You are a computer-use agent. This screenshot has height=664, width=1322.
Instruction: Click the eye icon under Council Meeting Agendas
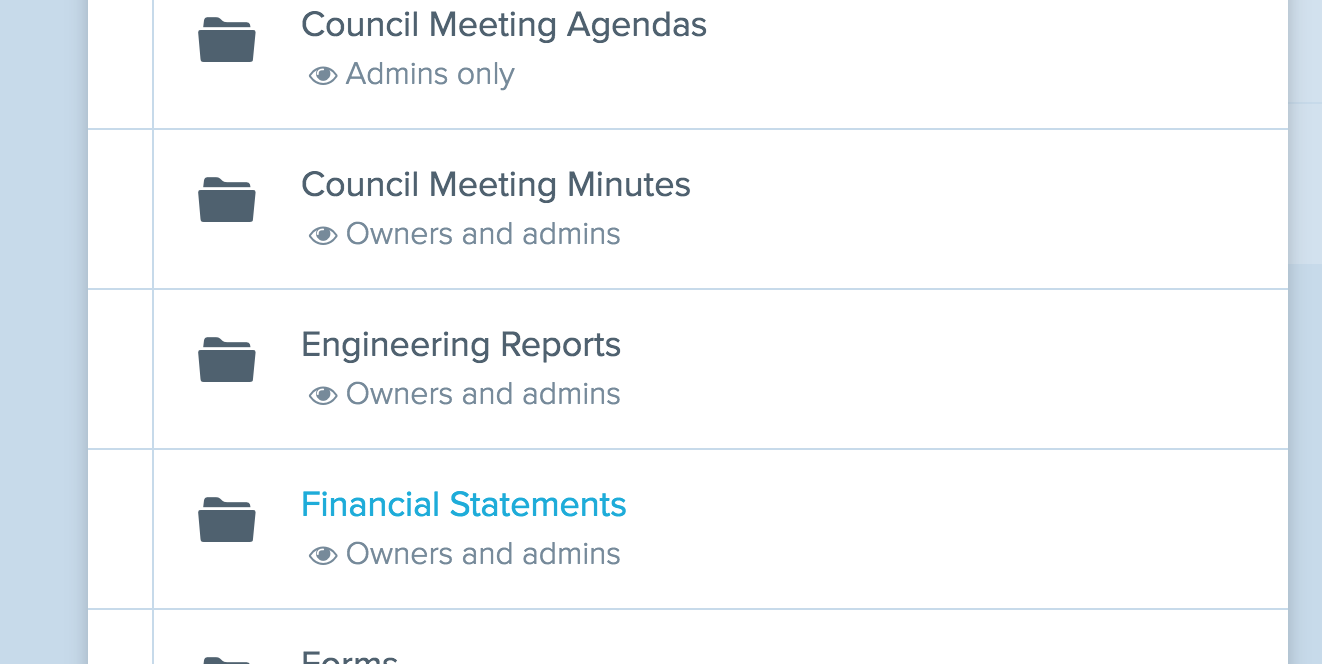323,75
